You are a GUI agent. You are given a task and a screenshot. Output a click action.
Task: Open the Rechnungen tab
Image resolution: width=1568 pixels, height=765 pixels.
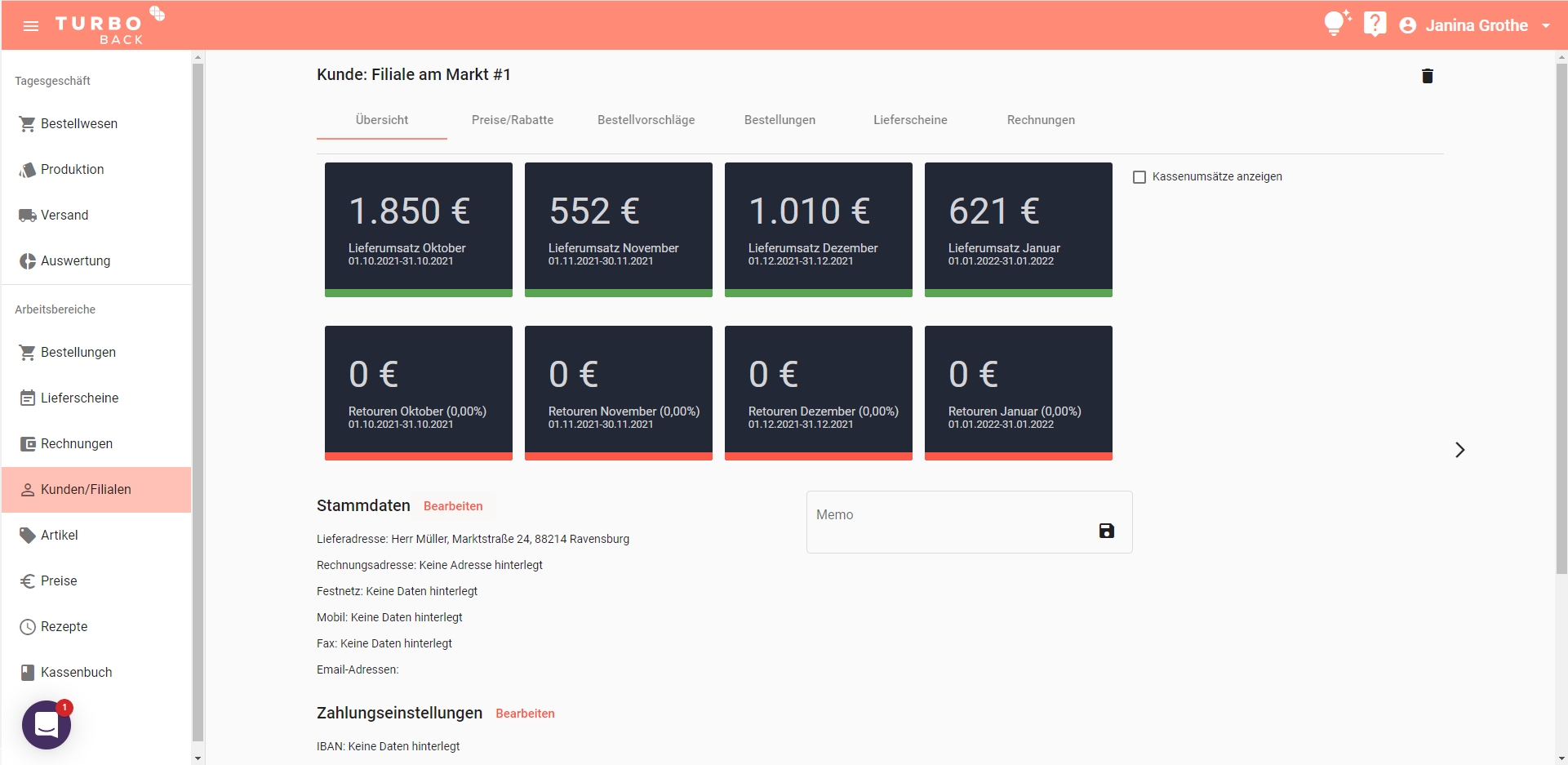[x=1041, y=120]
